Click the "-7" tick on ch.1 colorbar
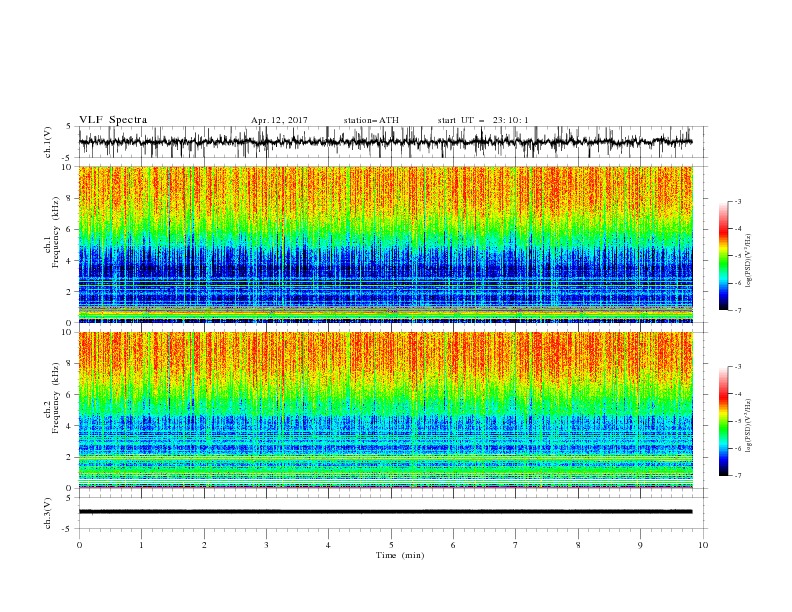The width and height of the screenshot is (792, 612). 738,310
